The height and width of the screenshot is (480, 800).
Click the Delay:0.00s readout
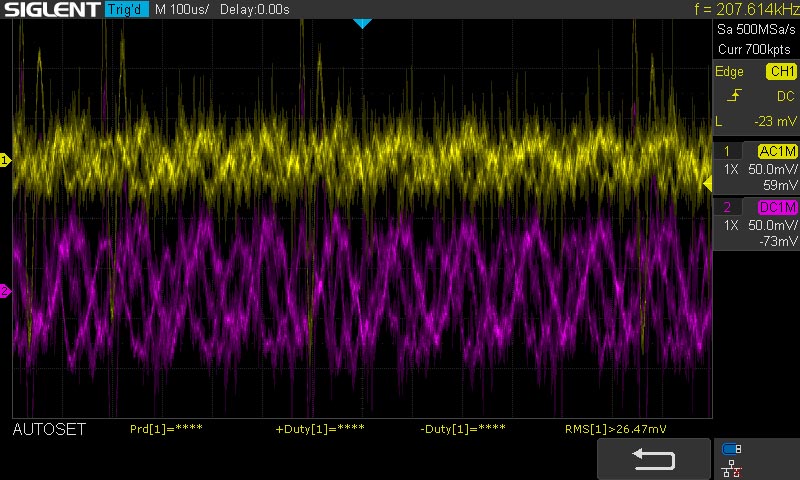[x=255, y=9]
